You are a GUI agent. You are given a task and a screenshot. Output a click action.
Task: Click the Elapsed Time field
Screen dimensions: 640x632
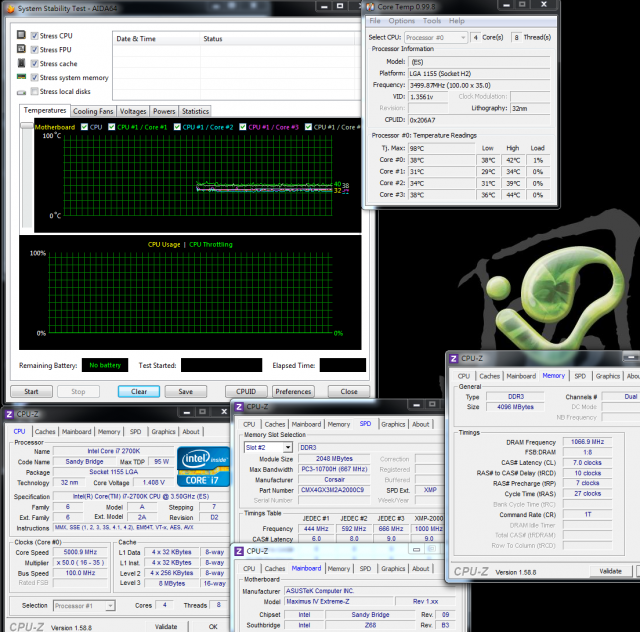coord(343,365)
